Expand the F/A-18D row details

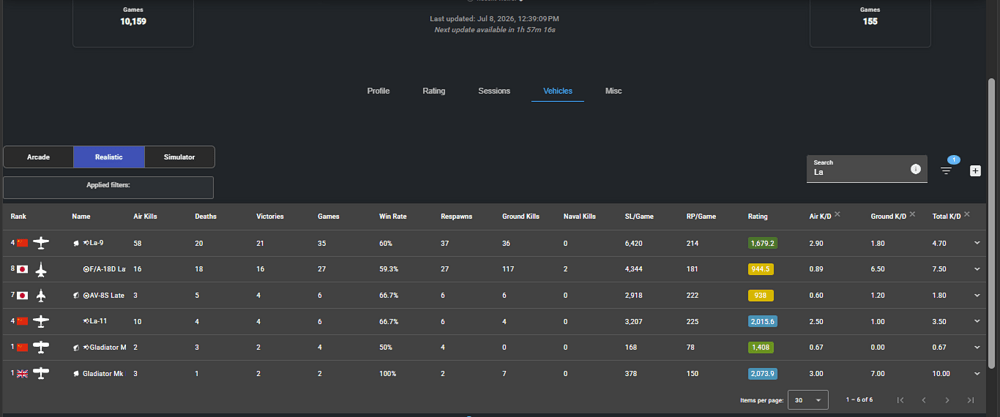click(x=977, y=269)
